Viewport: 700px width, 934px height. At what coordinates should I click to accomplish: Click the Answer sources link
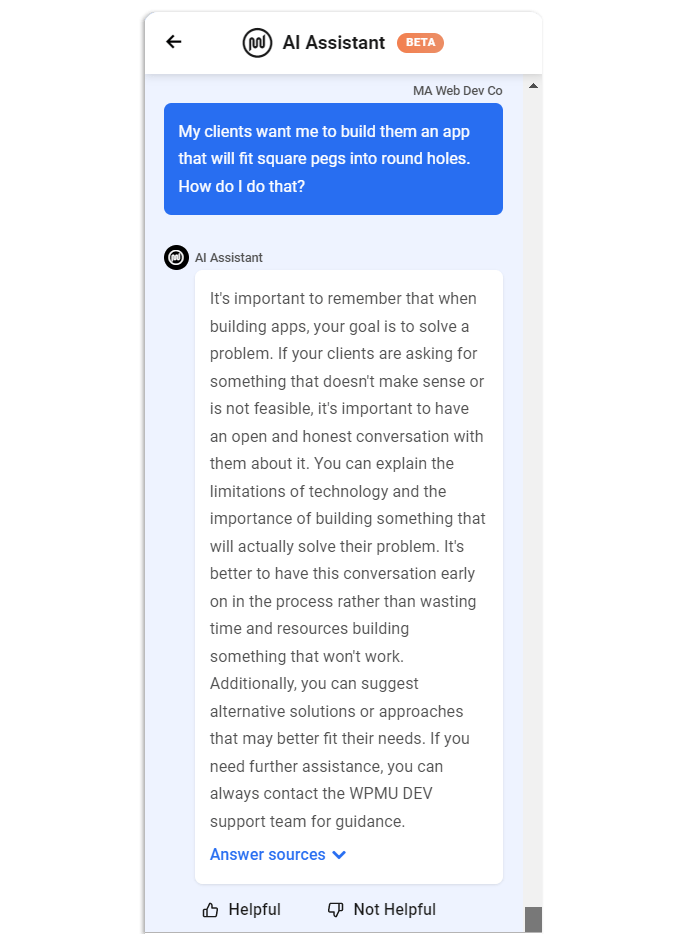pos(266,854)
